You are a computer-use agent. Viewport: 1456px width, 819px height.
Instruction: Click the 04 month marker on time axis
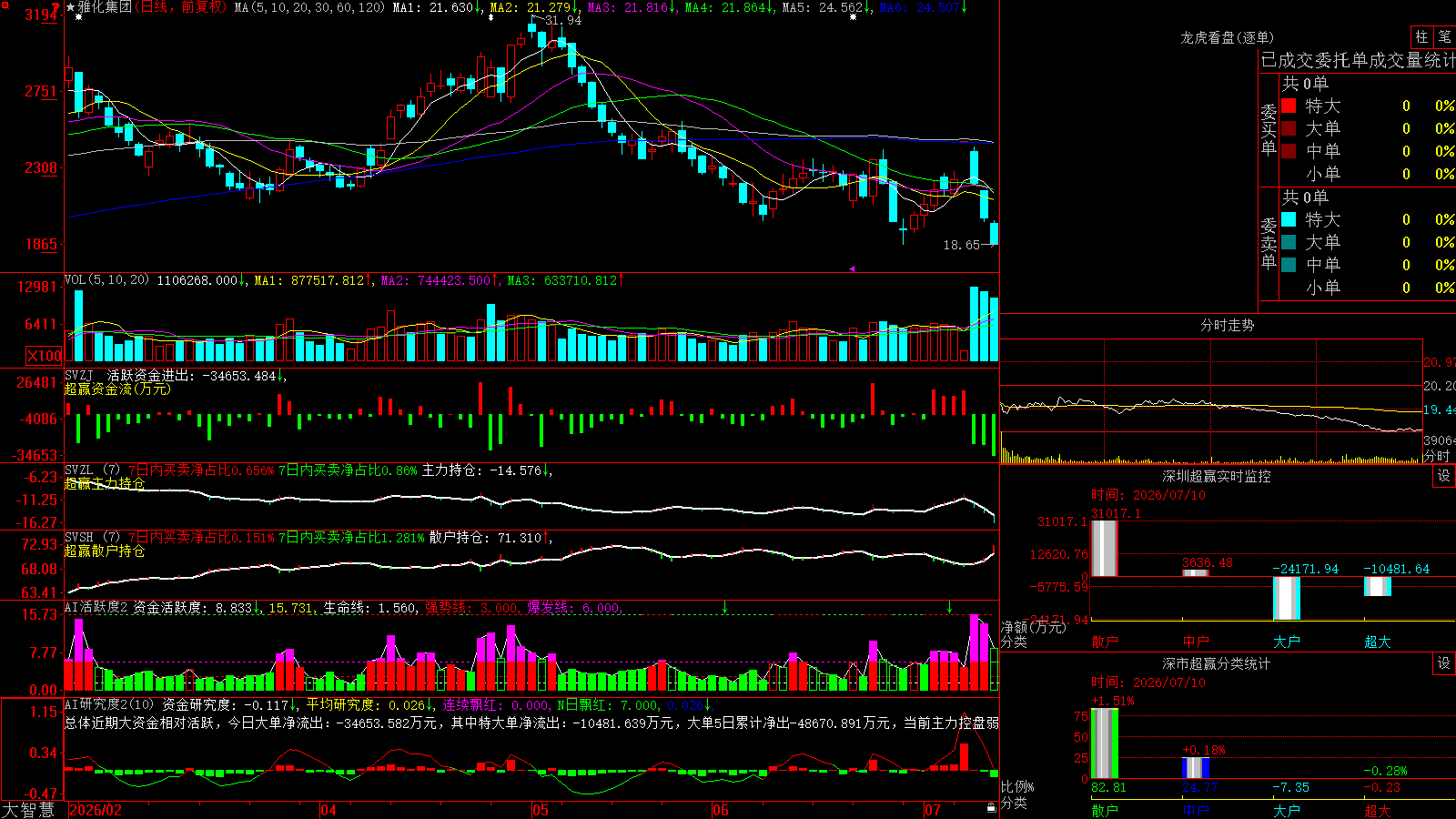pos(329,810)
